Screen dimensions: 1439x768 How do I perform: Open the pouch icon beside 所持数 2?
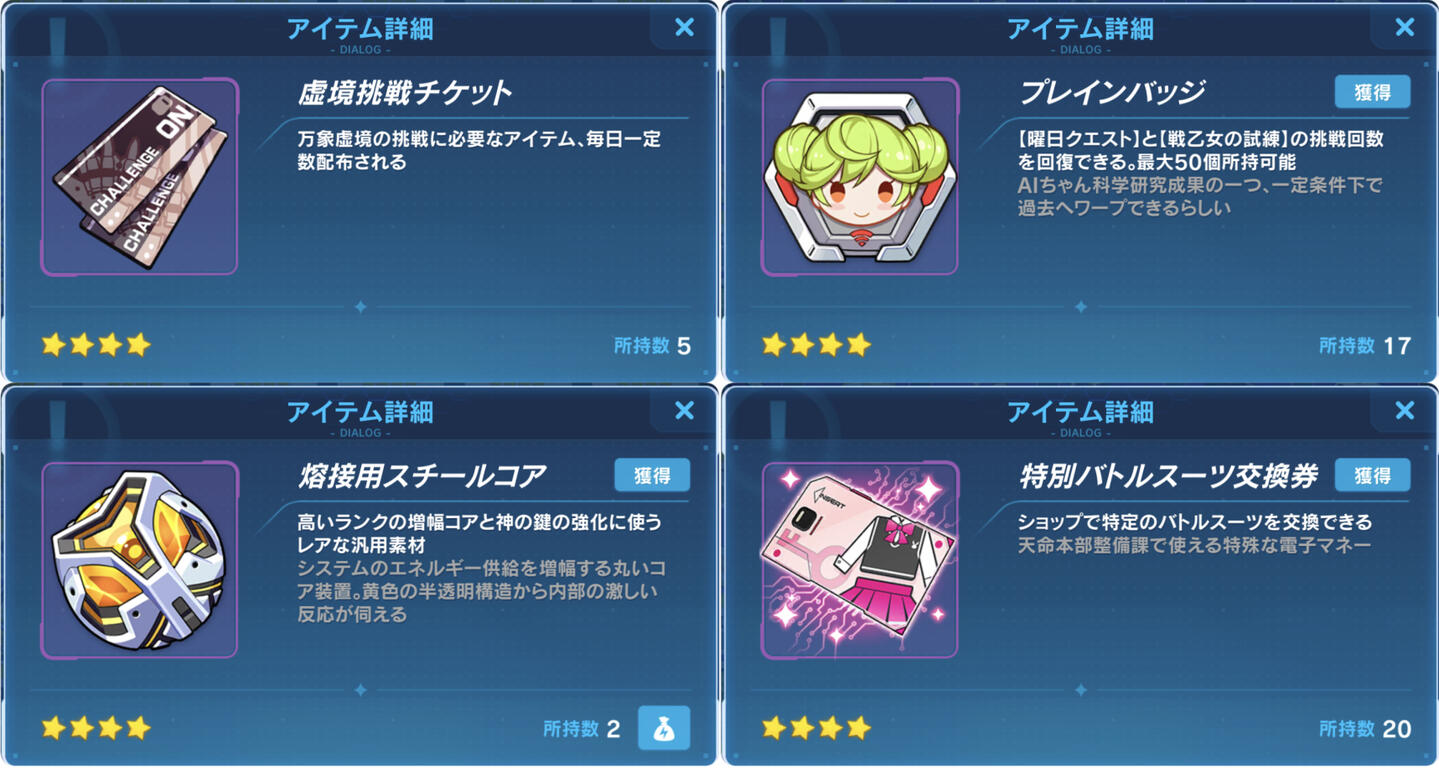click(x=664, y=728)
